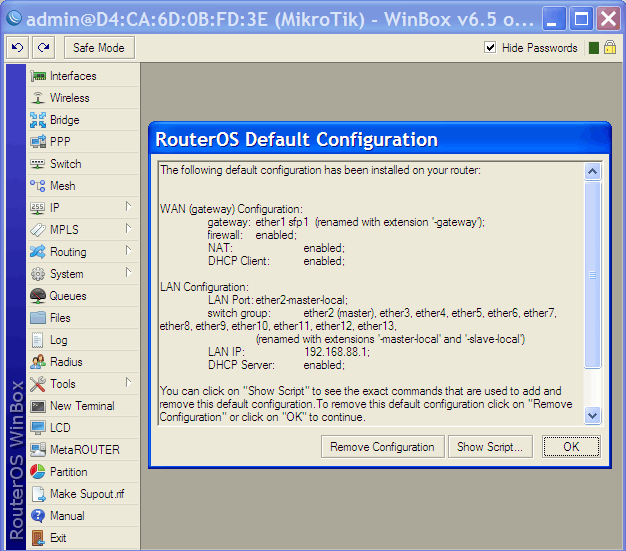Confirm dialog with the OK button

(x=571, y=447)
